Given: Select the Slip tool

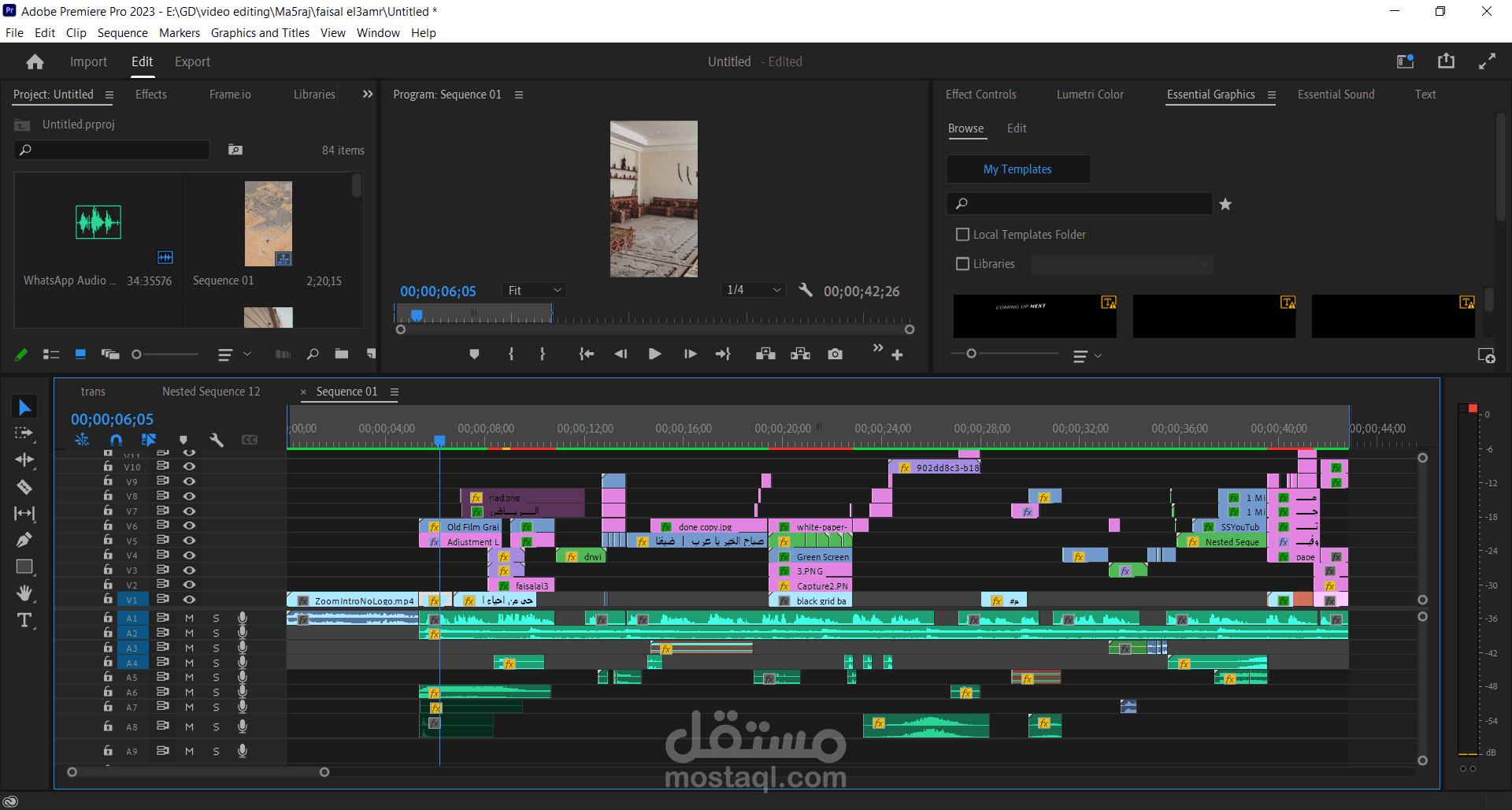Looking at the screenshot, I should 24,514.
